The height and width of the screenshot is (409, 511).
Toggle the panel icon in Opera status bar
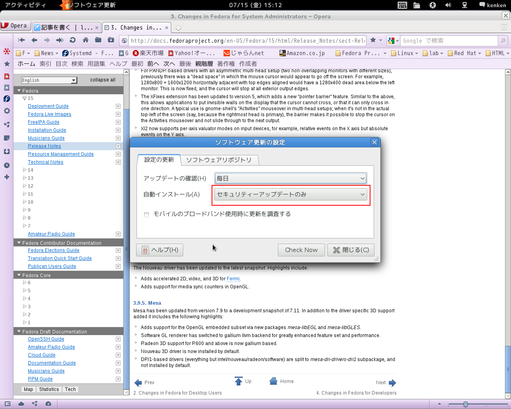(7, 404)
